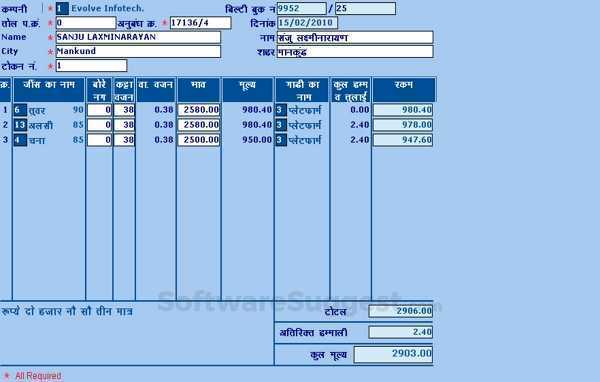The width and height of the screenshot is (600, 382).
Task: Click प्लेटफार्म text in row 1
Action: (305, 110)
